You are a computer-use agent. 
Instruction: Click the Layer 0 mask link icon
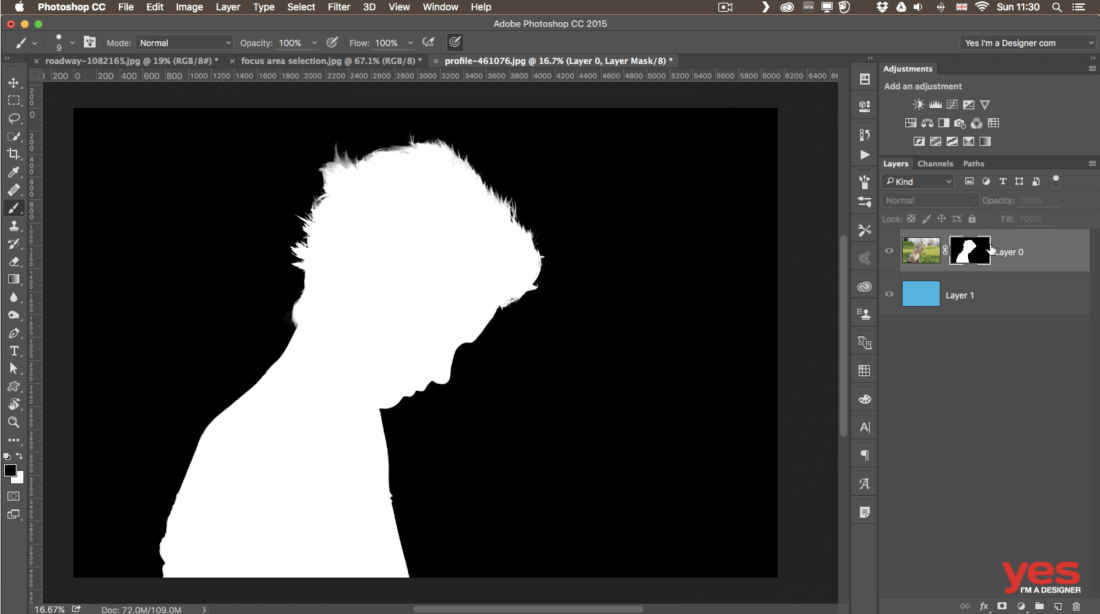pos(945,252)
